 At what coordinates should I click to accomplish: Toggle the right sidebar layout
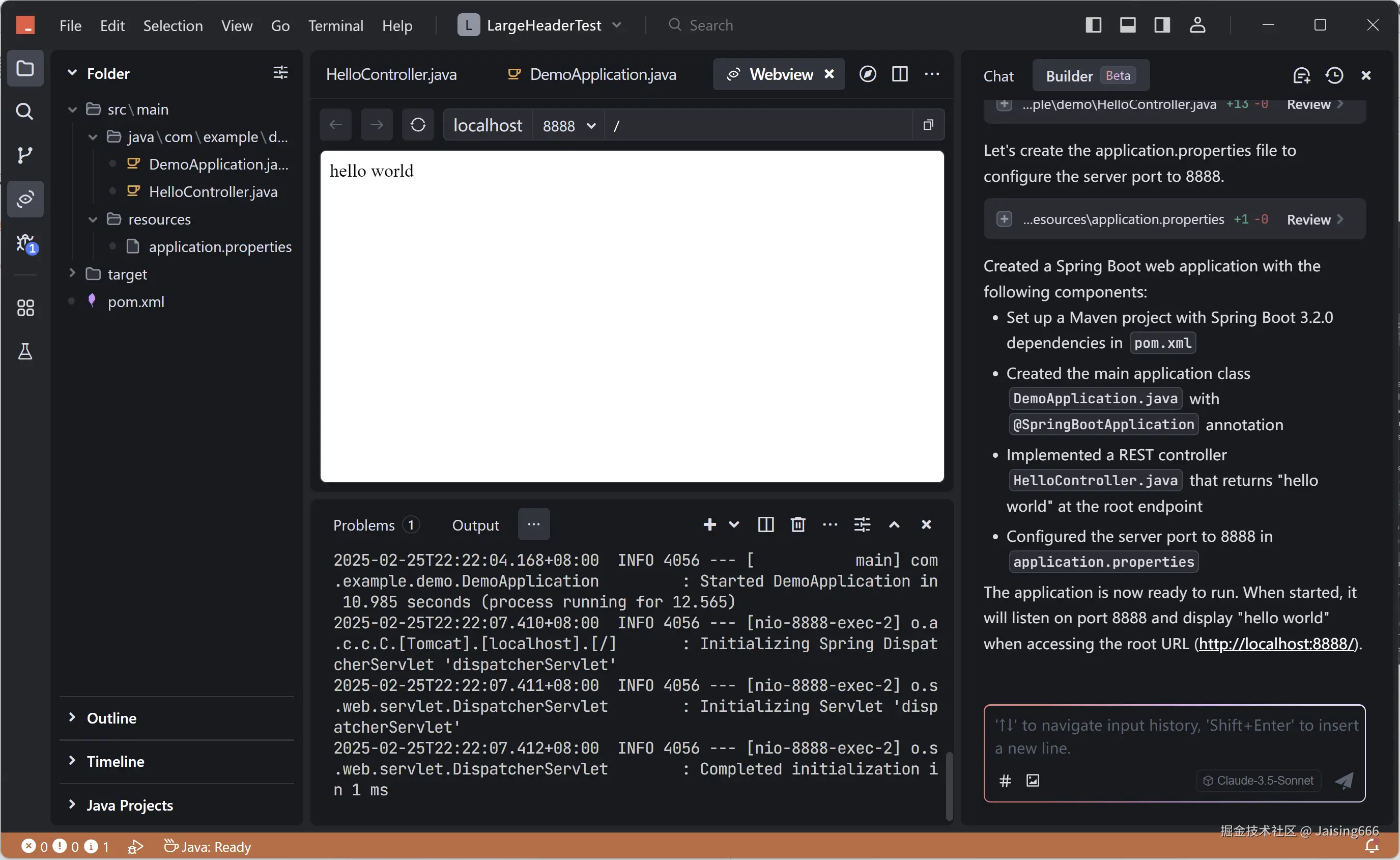pyautogui.click(x=1162, y=25)
